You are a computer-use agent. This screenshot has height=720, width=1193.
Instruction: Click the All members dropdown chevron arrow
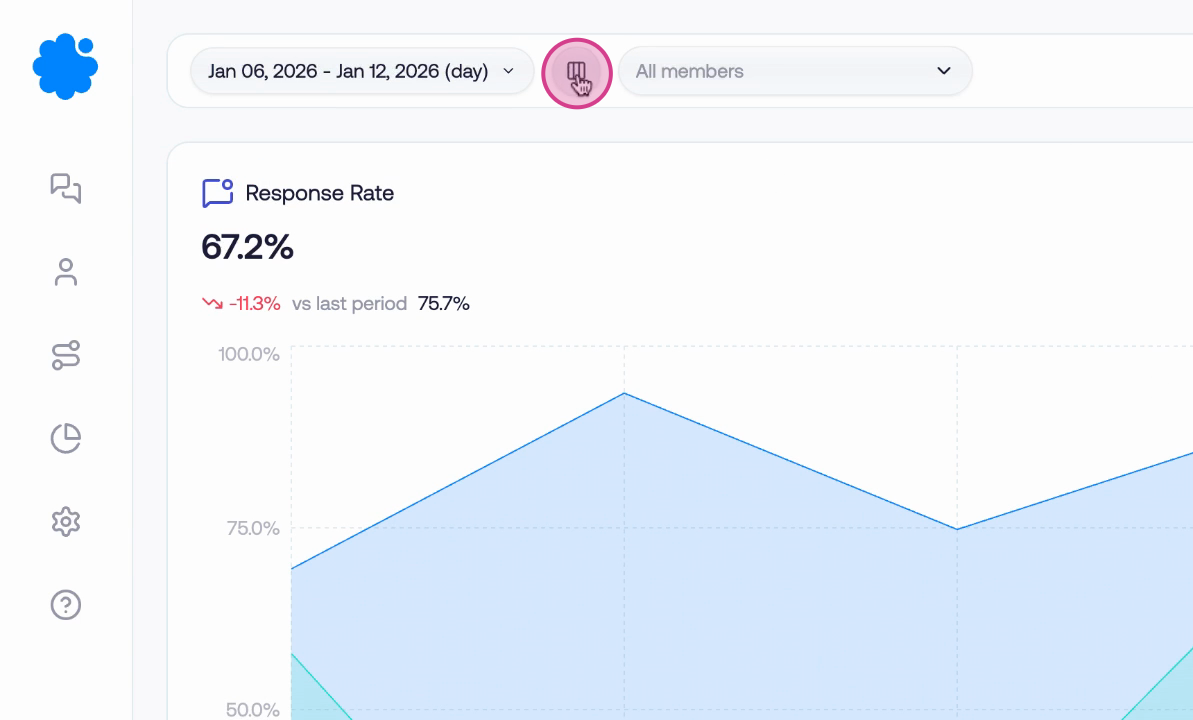pos(943,71)
